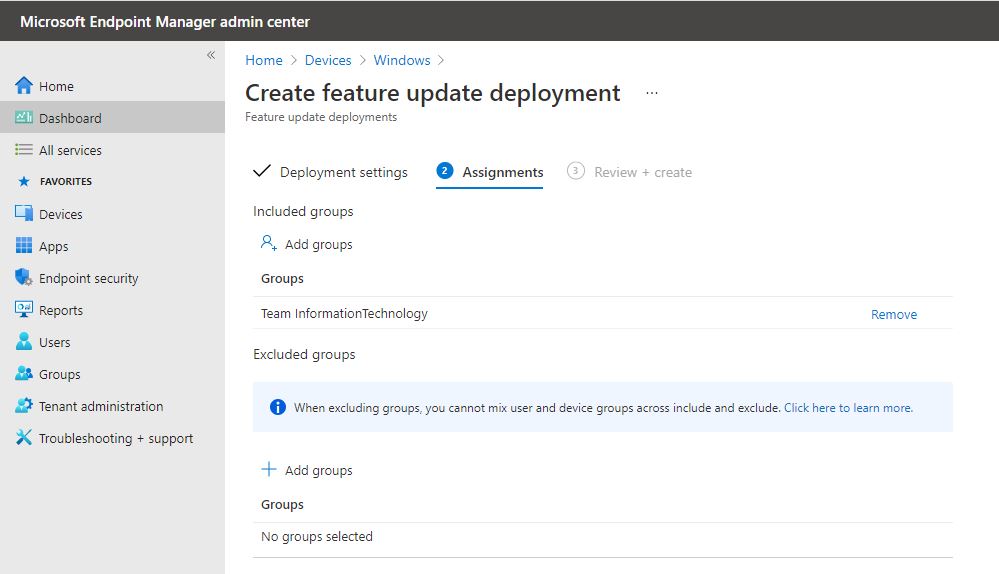999x574 pixels.
Task: Click the Reports icon in sidebar
Action: (24, 309)
